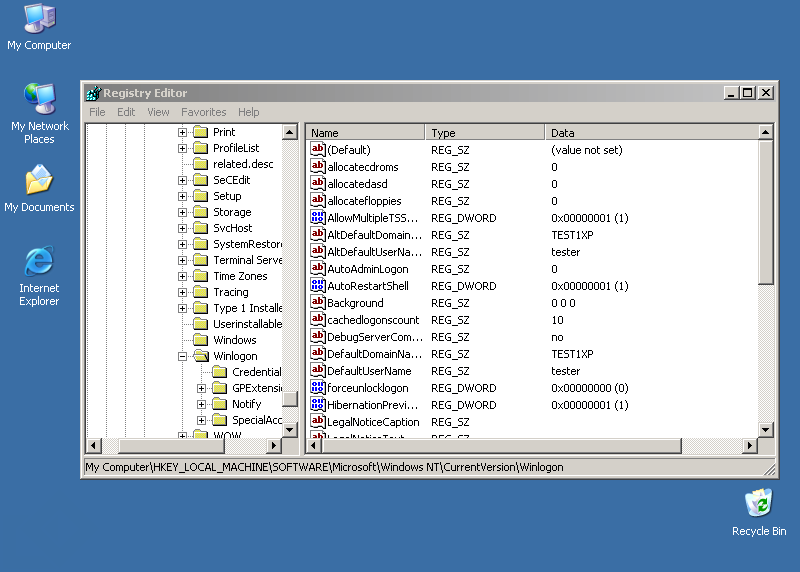Maximize the Registry Editor window
The height and width of the screenshot is (572, 800).
click(747, 93)
